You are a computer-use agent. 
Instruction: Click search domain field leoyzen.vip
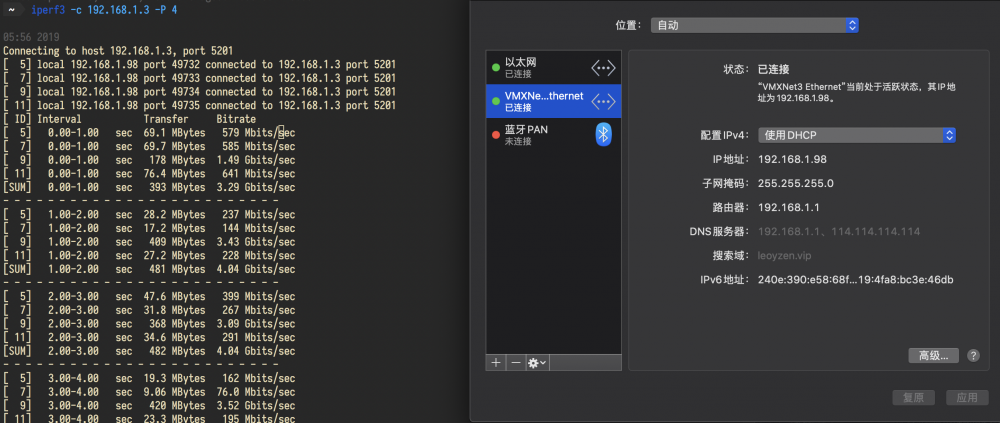784,256
